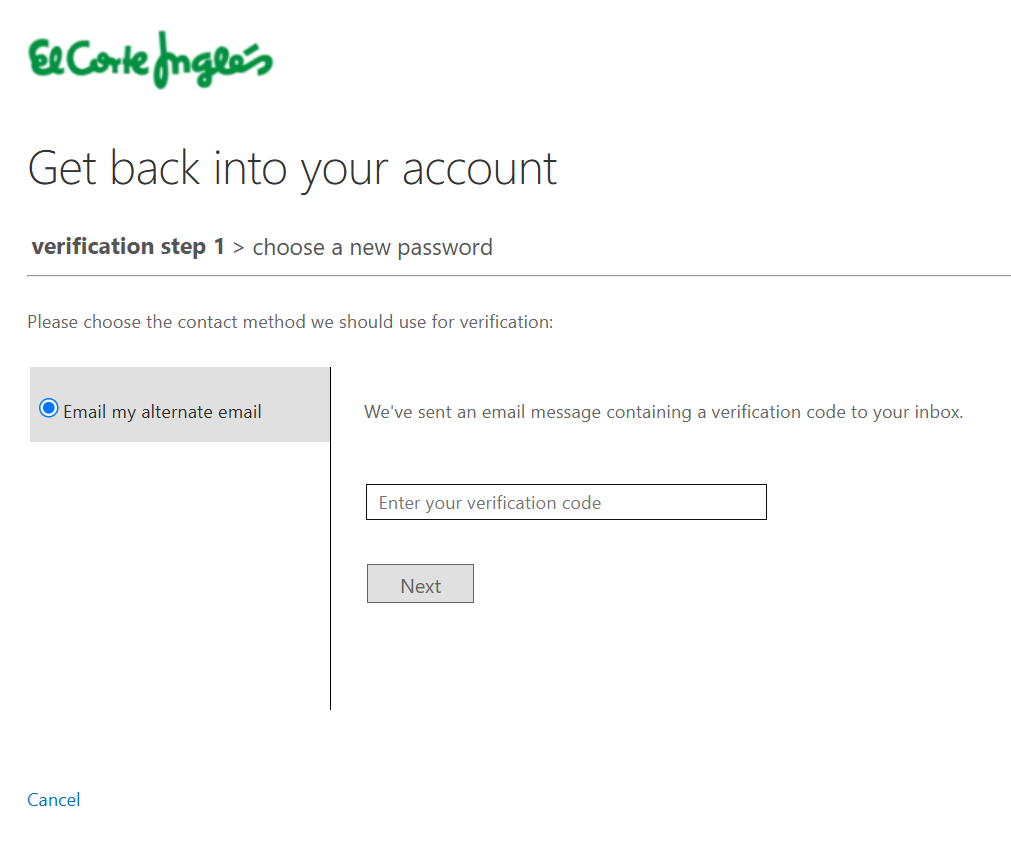Click the Please choose the contact method instruction
The height and width of the screenshot is (859, 1011).
(290, 322)
